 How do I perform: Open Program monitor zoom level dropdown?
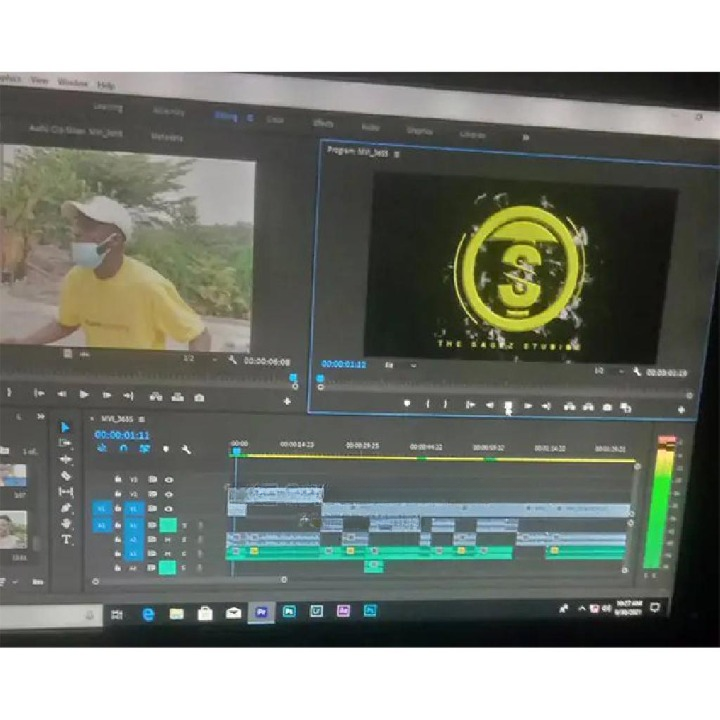[x=400, y=366]
